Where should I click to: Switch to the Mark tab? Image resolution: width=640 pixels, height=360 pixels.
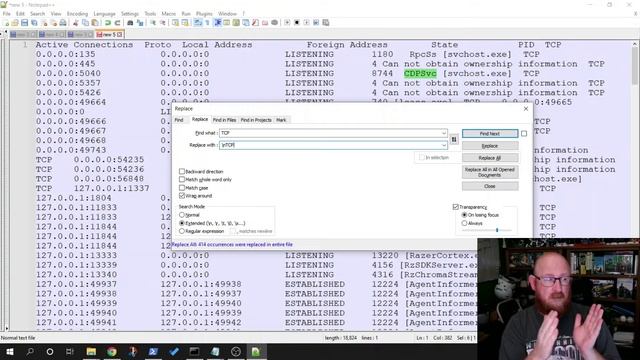click(281, 120)
